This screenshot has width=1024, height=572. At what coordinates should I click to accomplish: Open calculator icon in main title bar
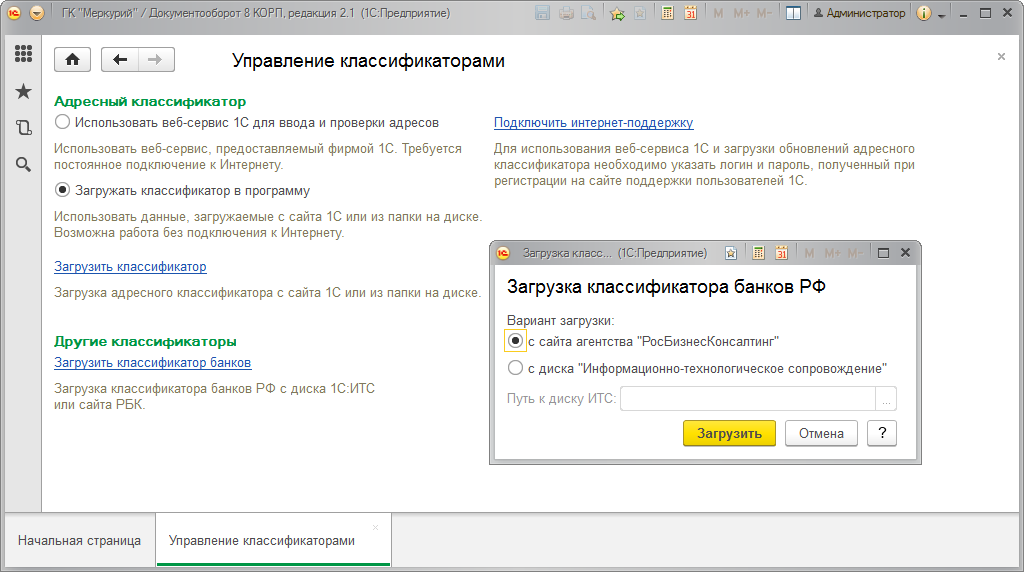click(x=667, y=13)
